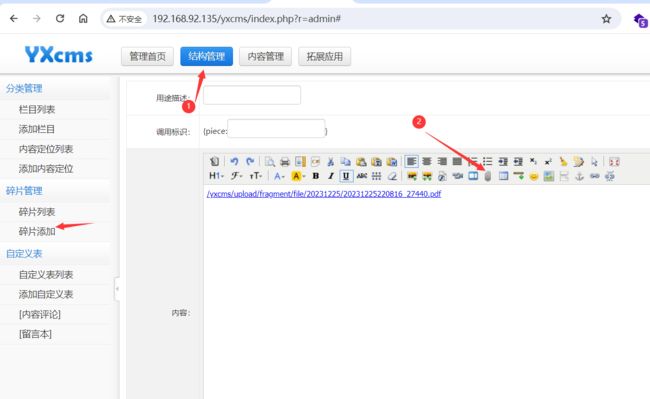Click the insert hyperlink chain icon

(594, 176)
